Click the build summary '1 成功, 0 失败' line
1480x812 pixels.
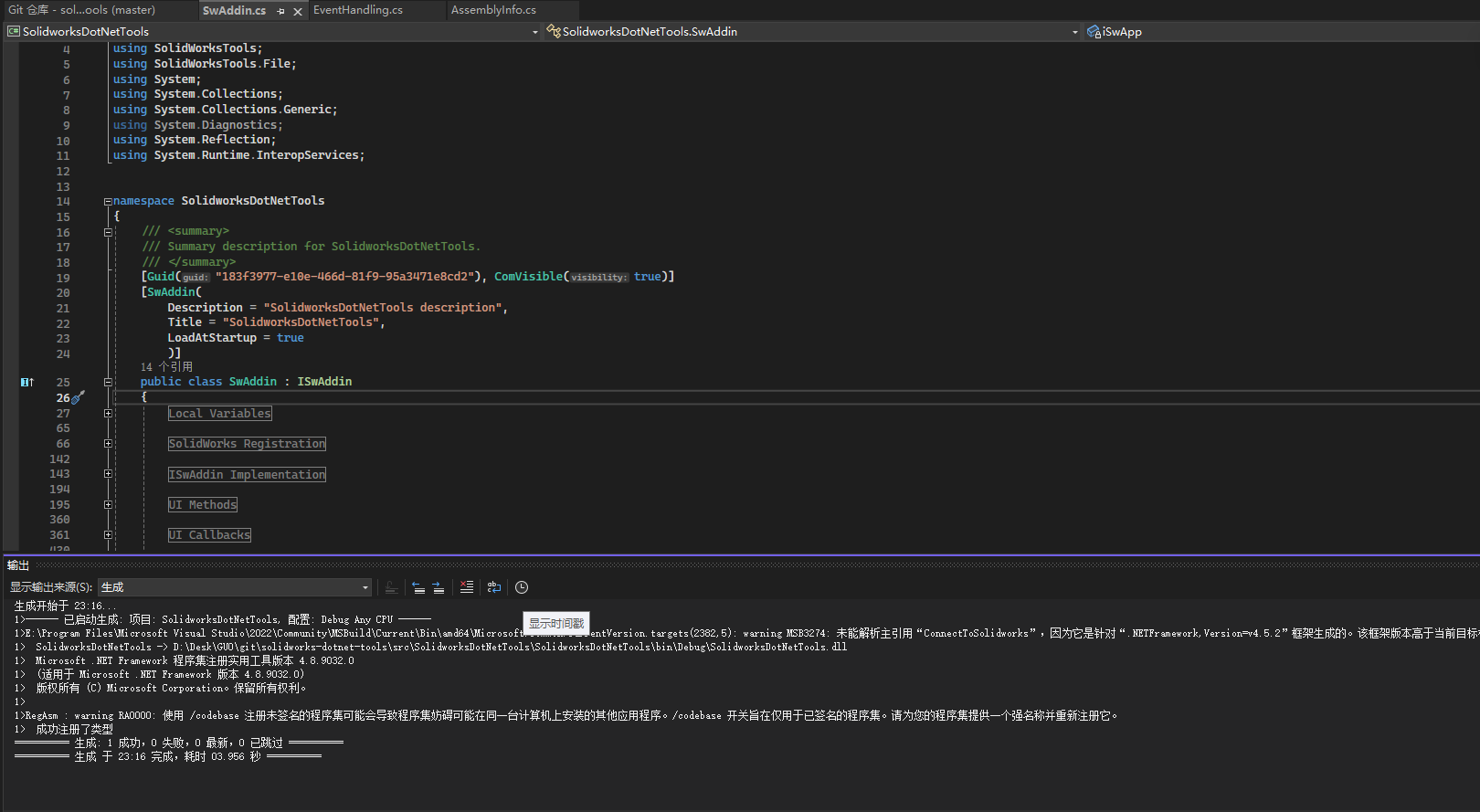click(179, 743)
